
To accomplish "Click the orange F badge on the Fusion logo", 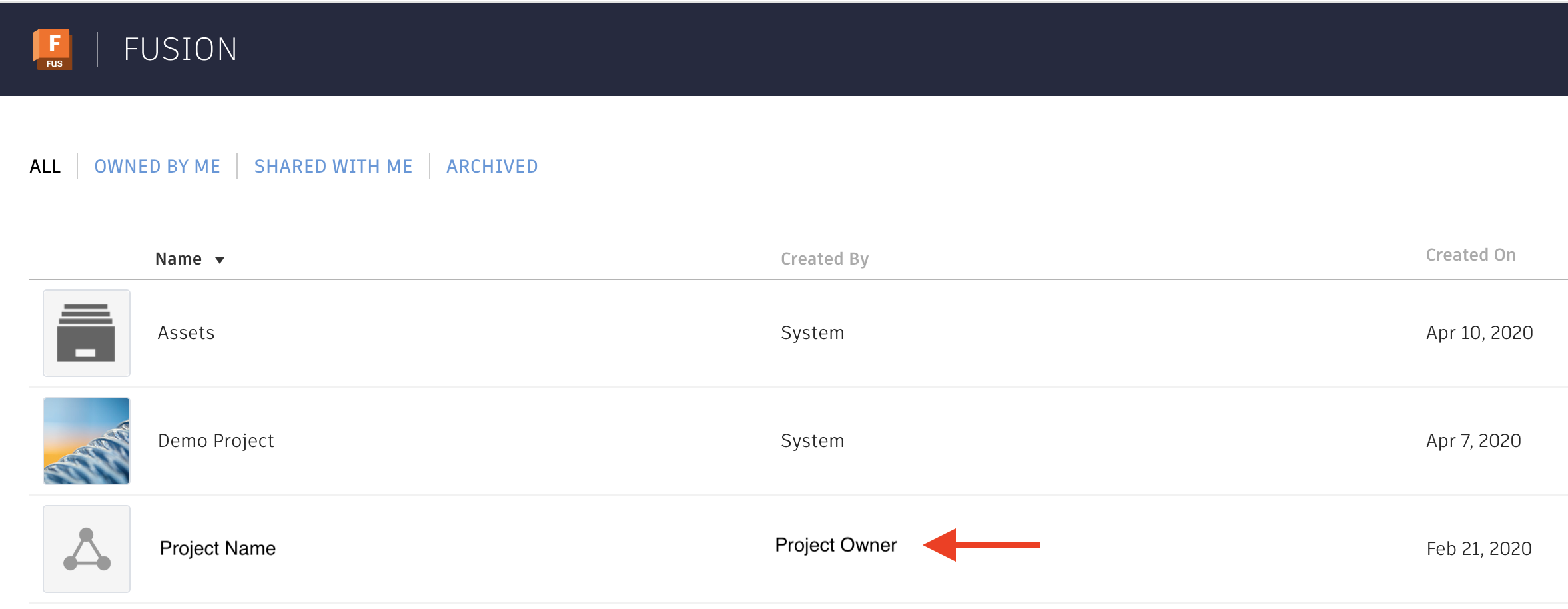I will click(x=52, y=49).
